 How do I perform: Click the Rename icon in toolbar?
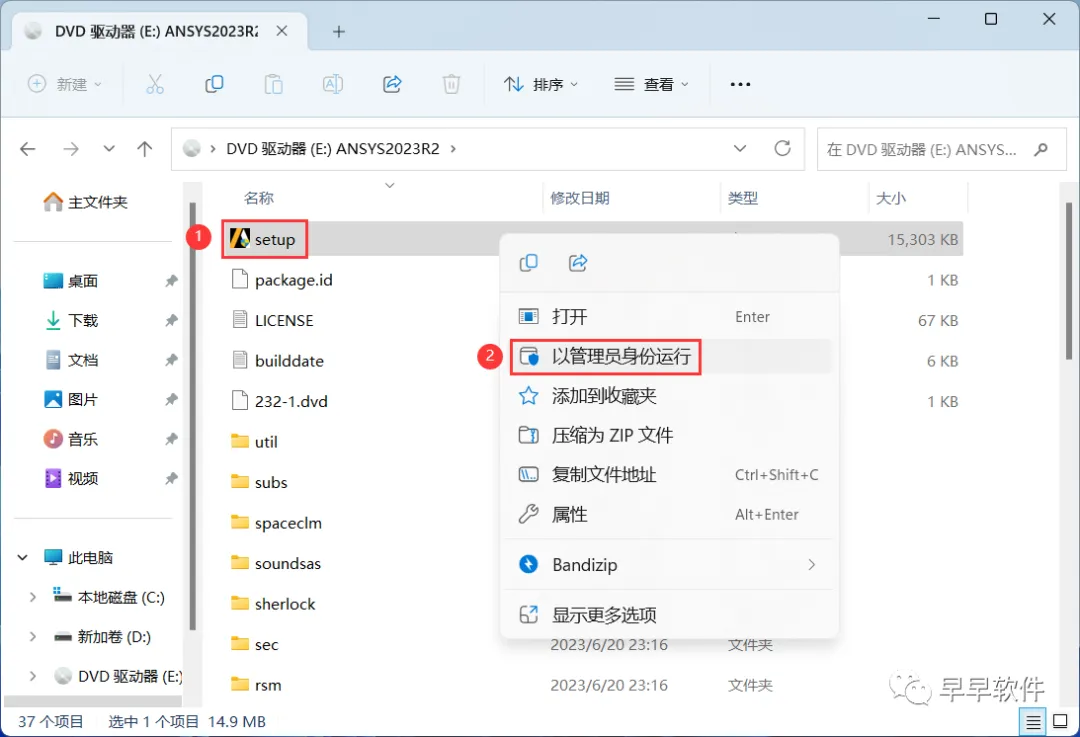(333, 84)
